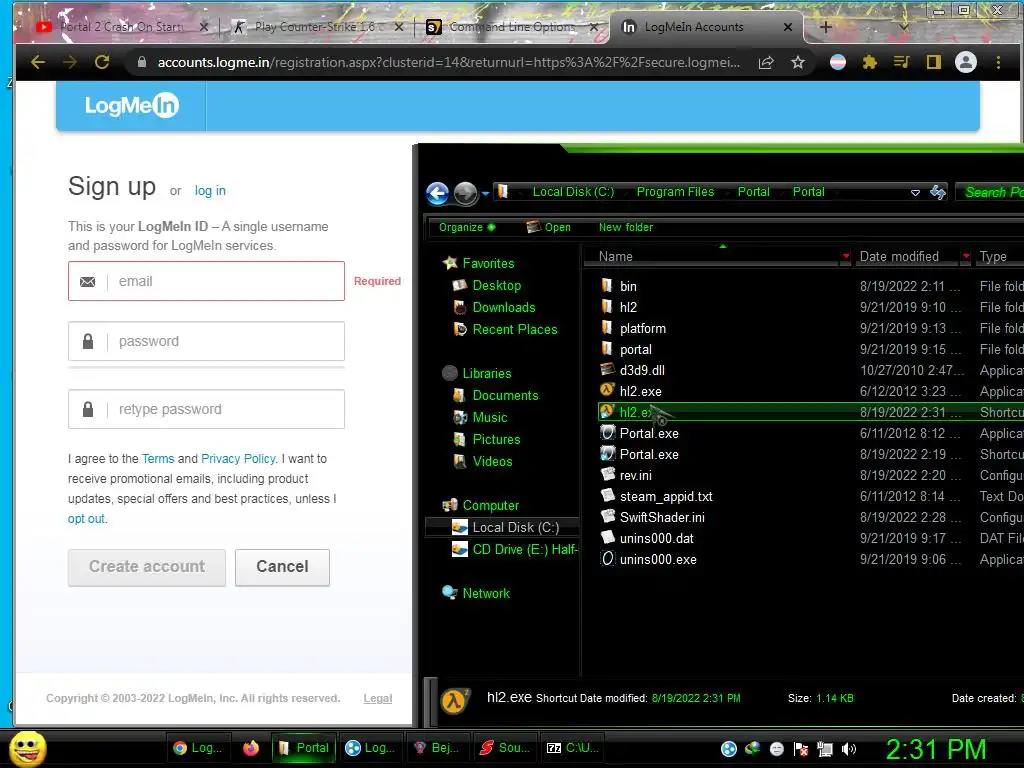Bookmark this page with star icon

tap(798, 62)
